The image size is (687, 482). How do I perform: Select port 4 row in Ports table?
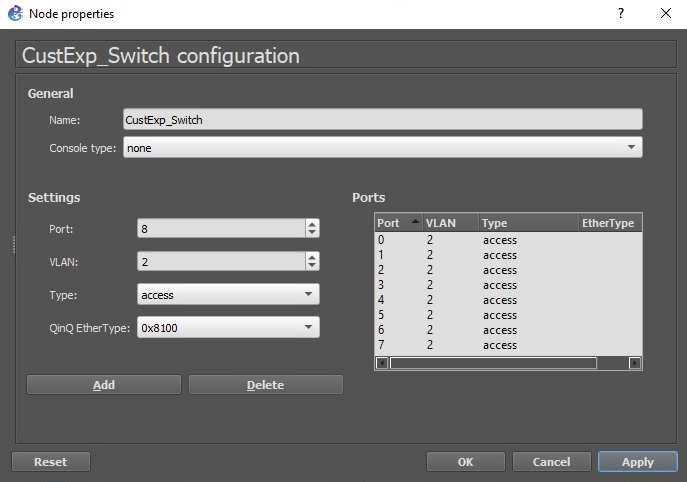pyautogui.click(x=508, y=300)
